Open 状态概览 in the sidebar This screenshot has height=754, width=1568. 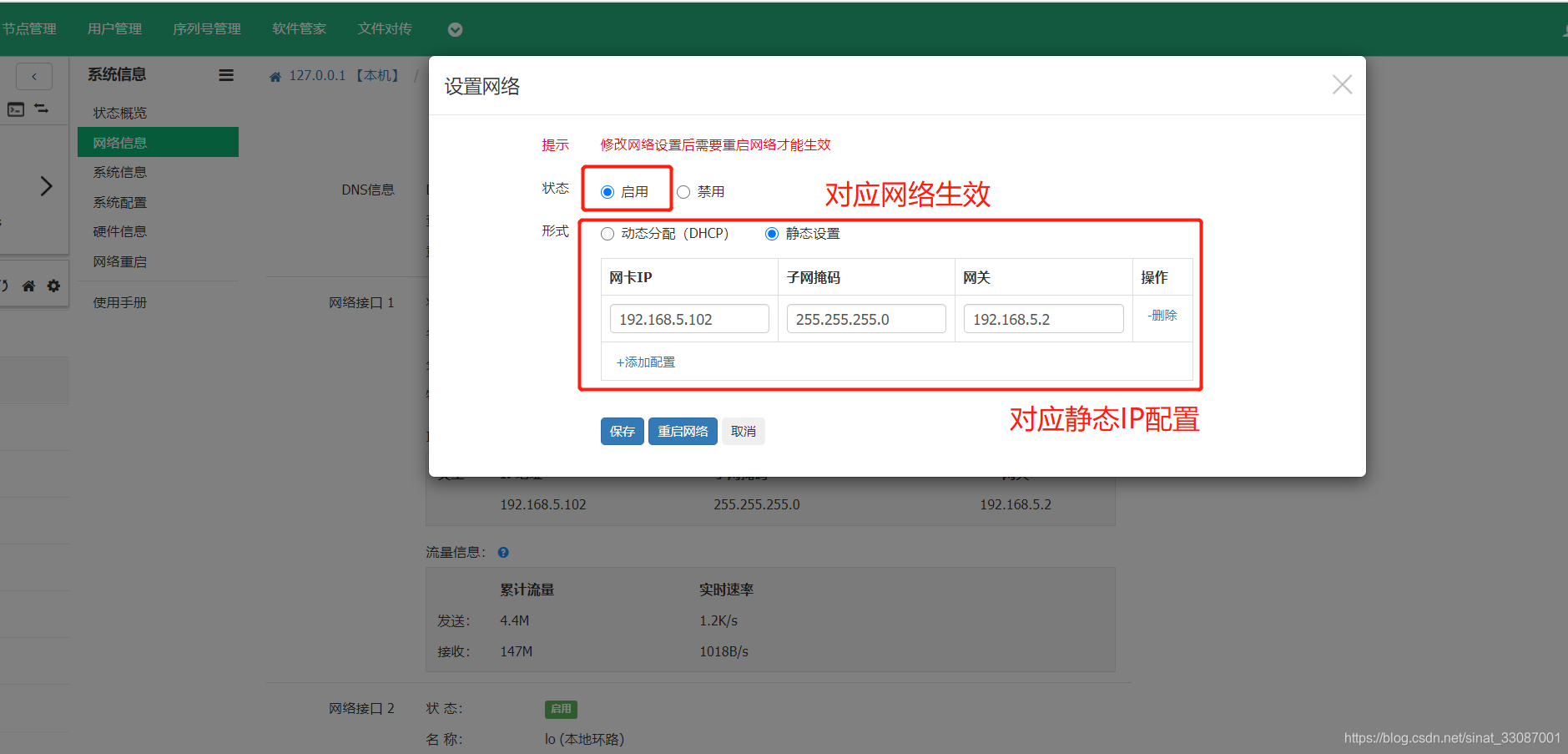(x=119, y=113)
